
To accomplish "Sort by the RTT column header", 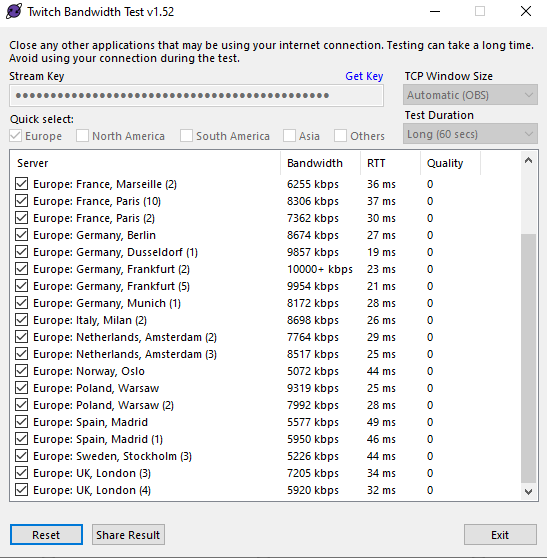I will [x=390, y=163].
